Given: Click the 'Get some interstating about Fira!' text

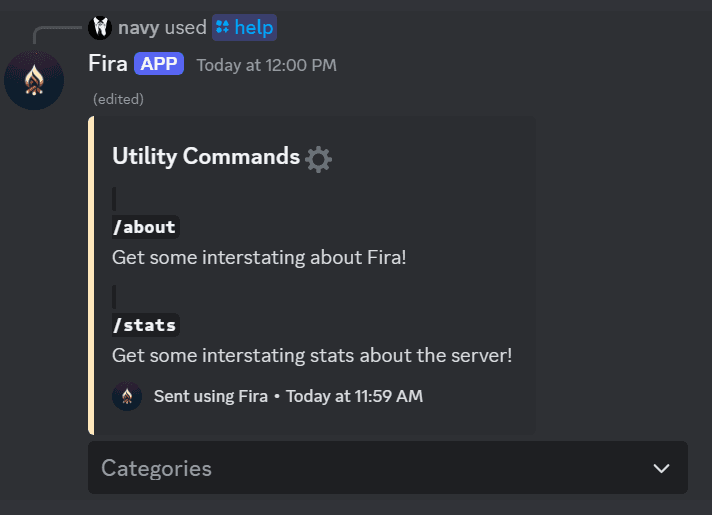Looking at the screenshot, I should point(259,257).
